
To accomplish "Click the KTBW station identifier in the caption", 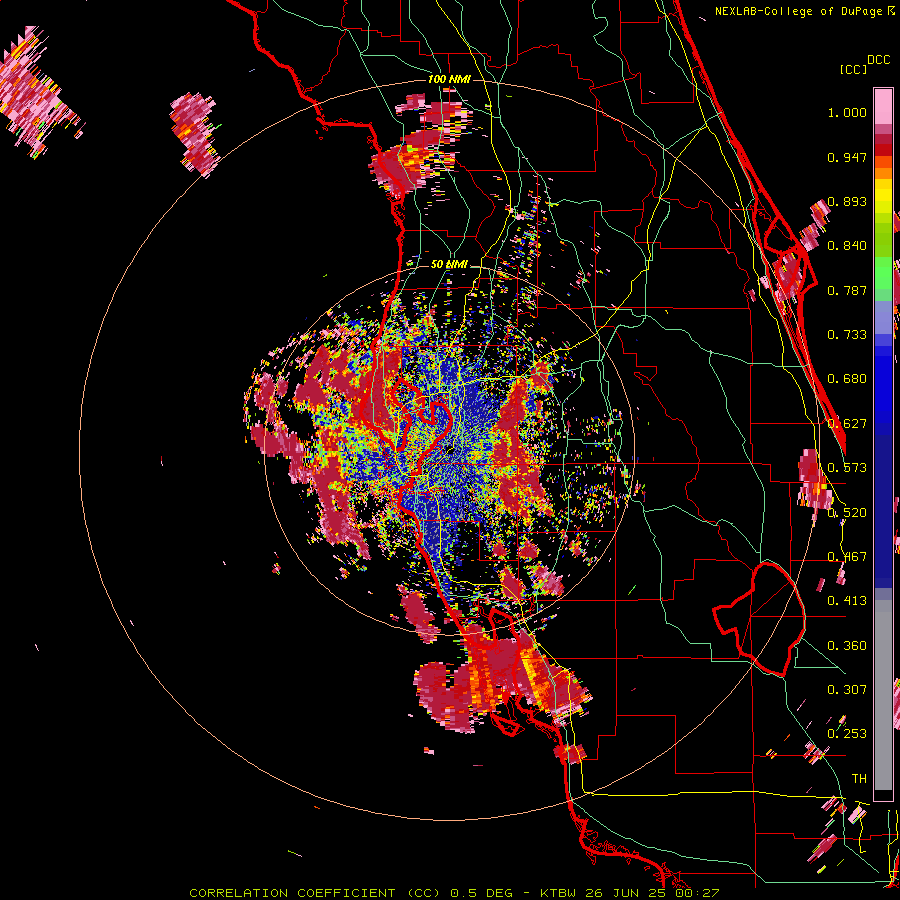I will point(559,893).
